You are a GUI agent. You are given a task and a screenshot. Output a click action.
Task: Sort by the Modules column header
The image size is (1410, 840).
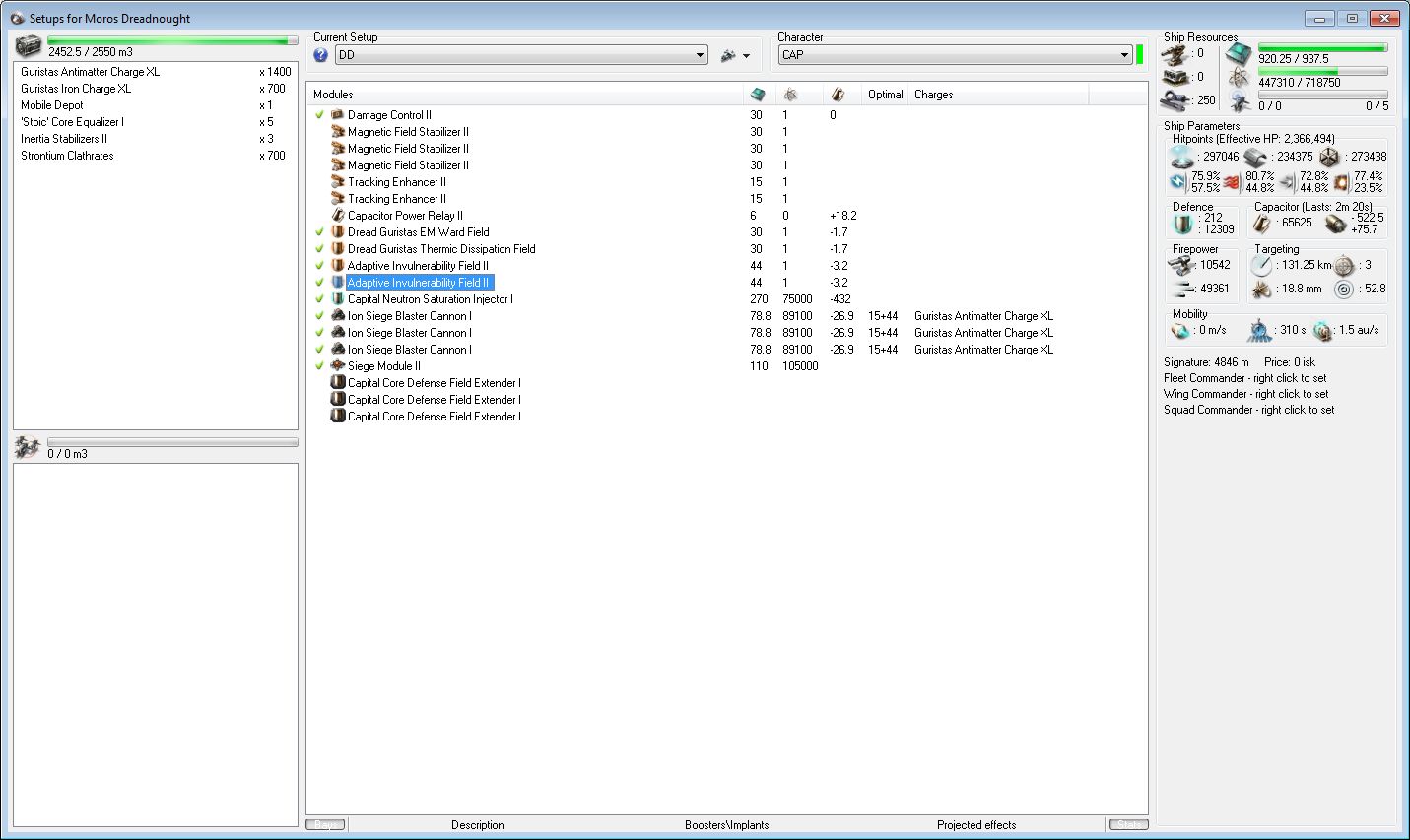524,95
